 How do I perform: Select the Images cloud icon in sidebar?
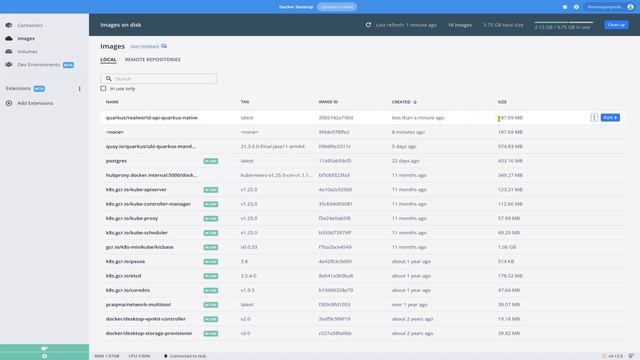coord(9,38)
